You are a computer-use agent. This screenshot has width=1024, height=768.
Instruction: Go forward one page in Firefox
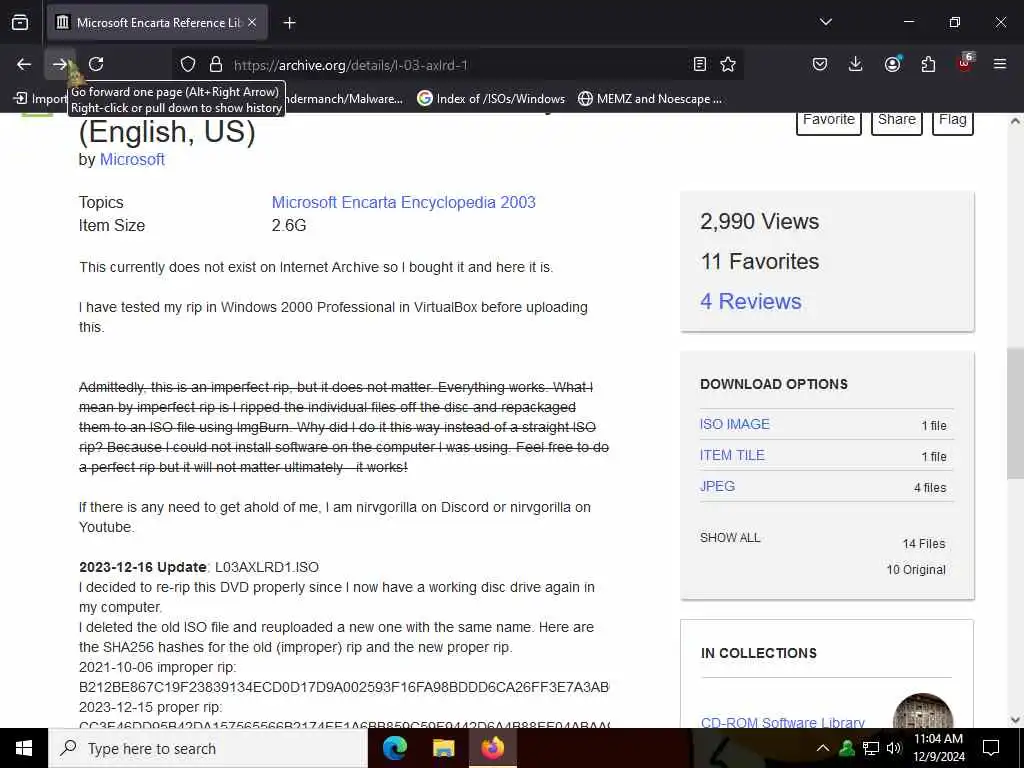pyautogui.click(x=60, y=64)
